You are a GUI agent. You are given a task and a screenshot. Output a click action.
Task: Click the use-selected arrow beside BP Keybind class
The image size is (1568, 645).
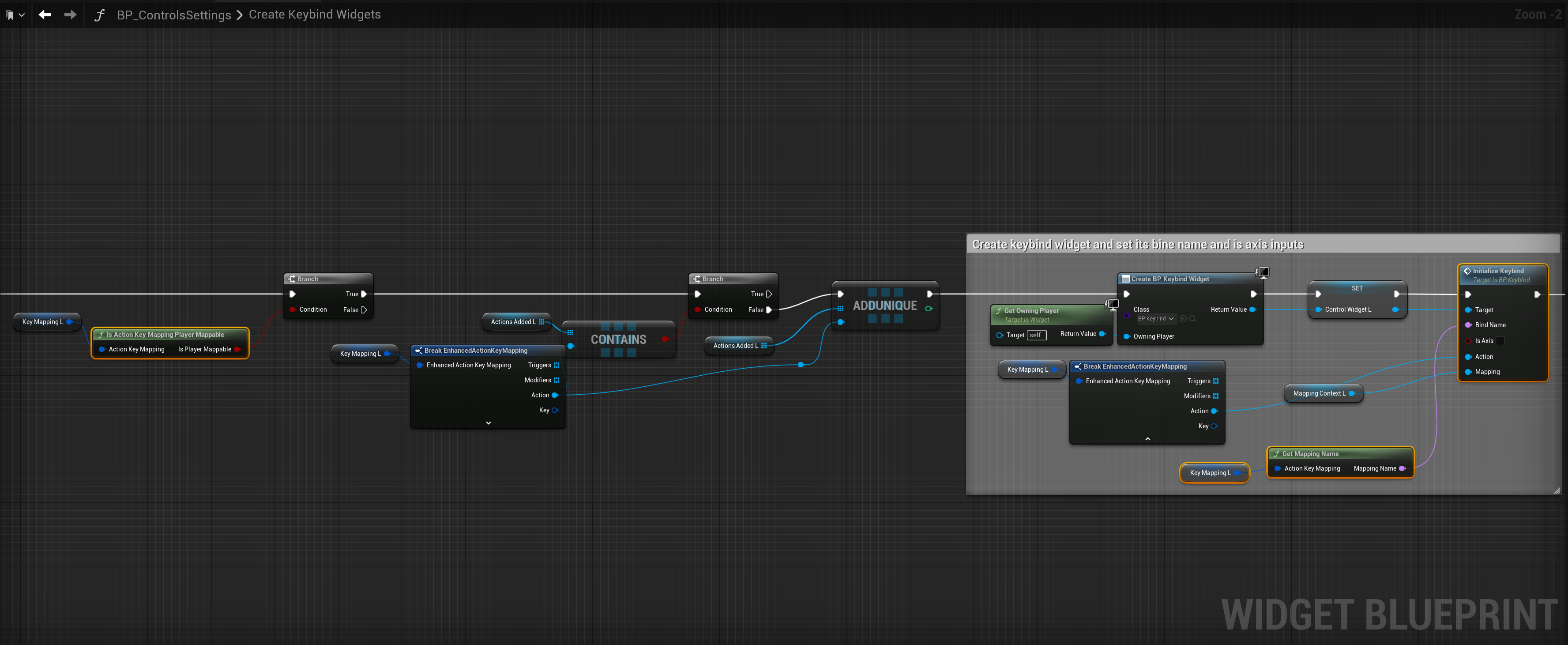tap(1183, 319)
